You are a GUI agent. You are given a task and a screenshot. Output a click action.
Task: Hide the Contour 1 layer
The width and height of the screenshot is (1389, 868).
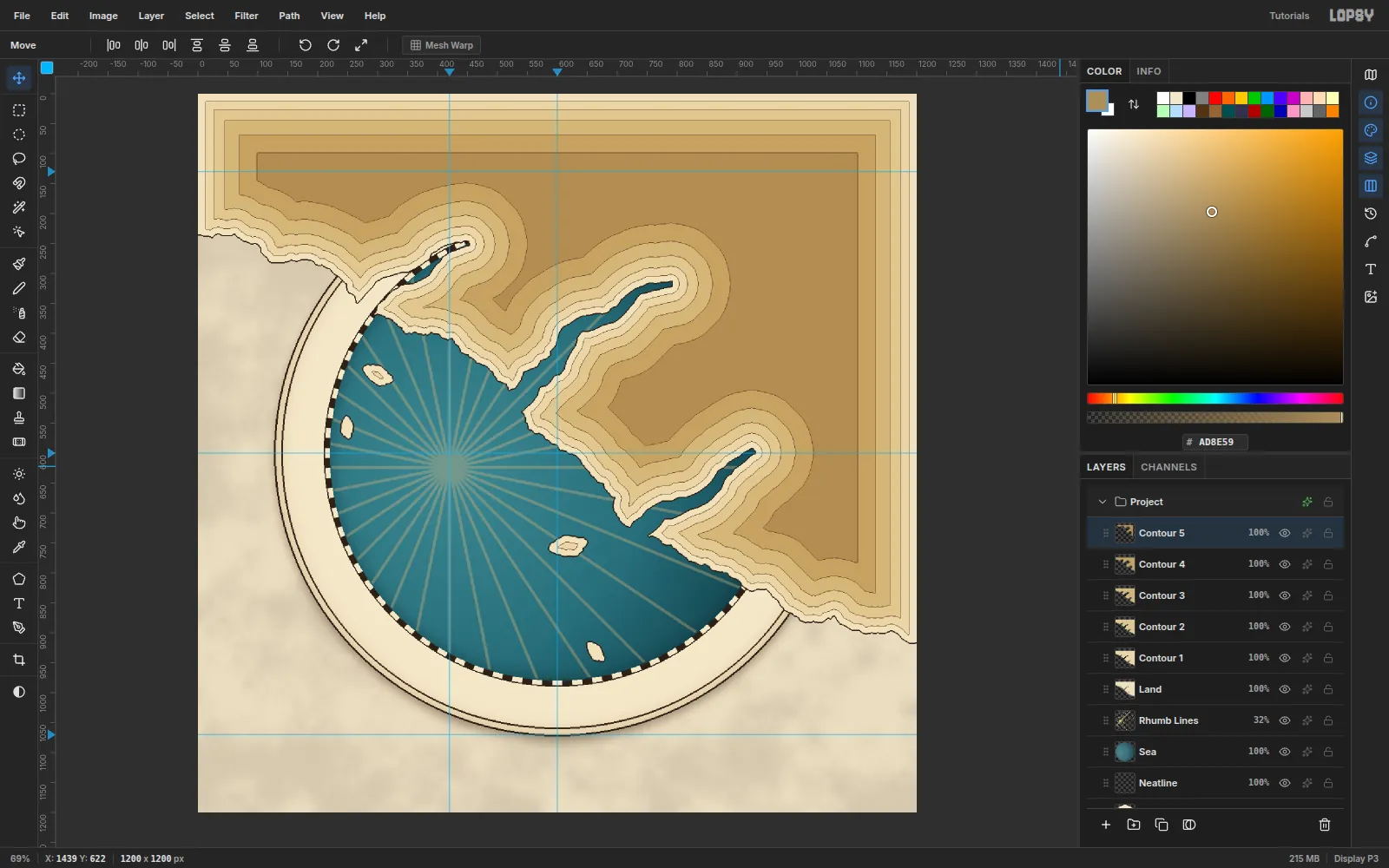click(x=1285, y=658)
